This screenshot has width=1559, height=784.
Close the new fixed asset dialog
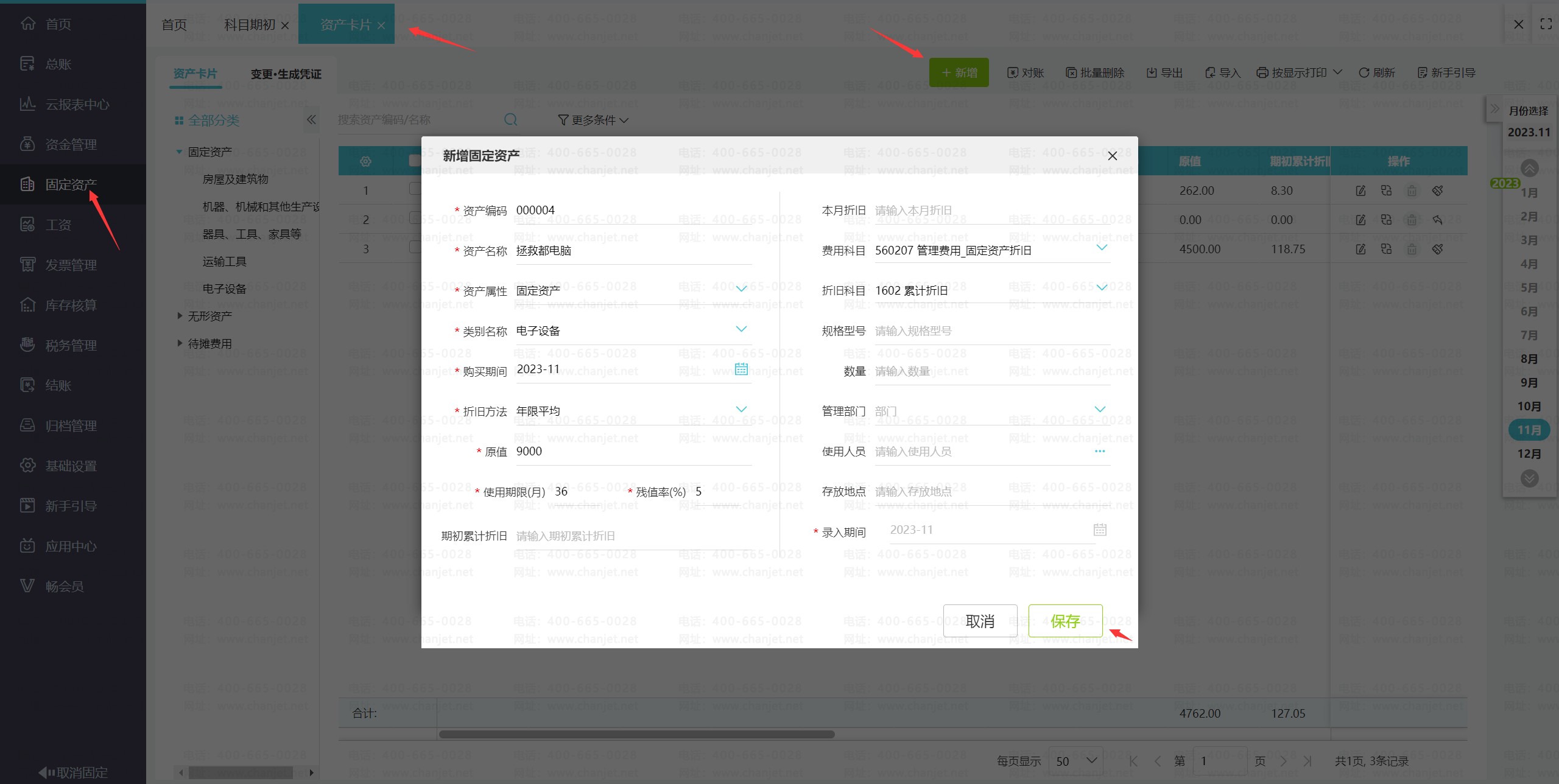pyautogui.click(x=1112, y=156)
